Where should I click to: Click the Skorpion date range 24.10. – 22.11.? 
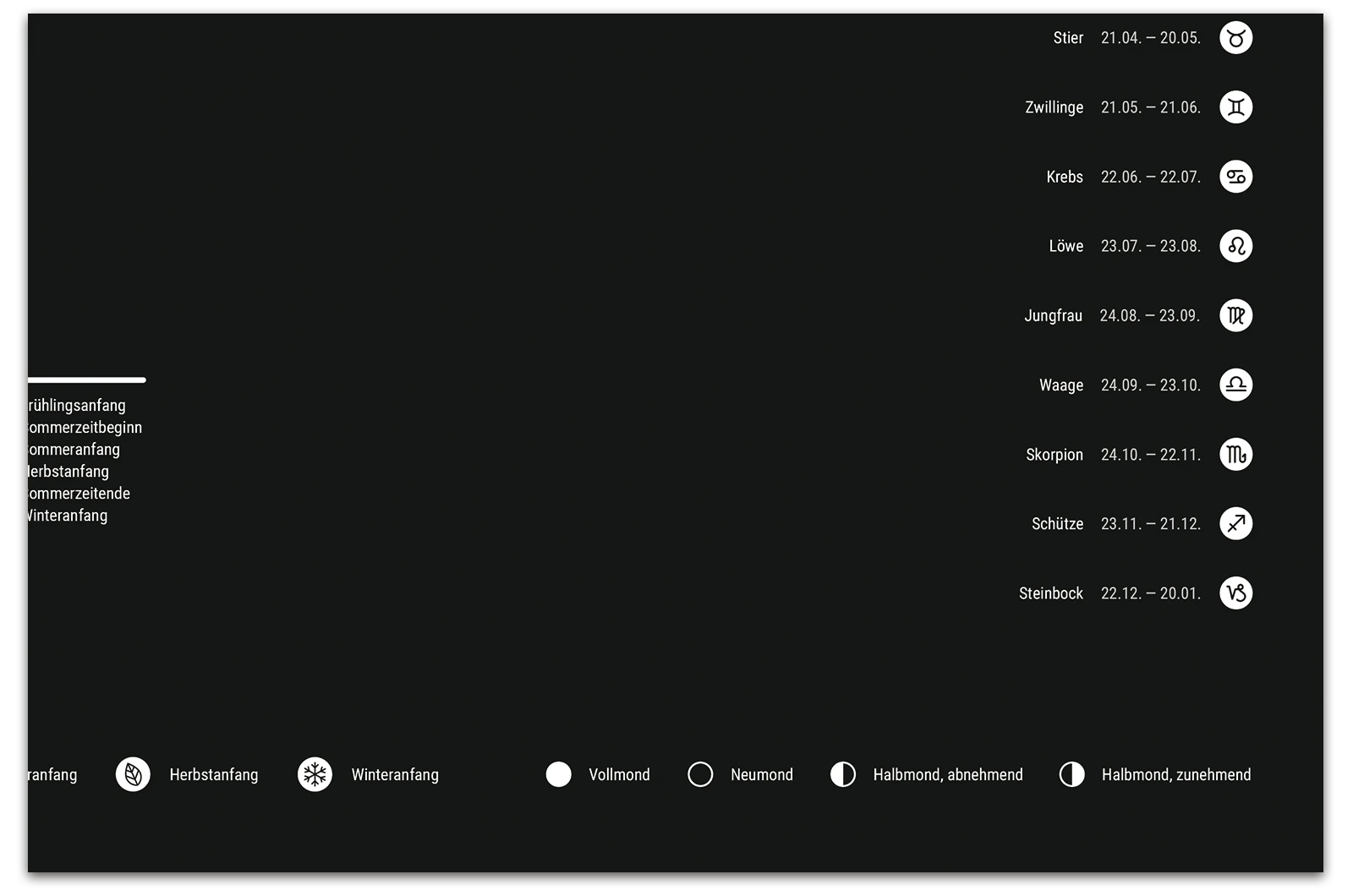tap(1150, 455)
